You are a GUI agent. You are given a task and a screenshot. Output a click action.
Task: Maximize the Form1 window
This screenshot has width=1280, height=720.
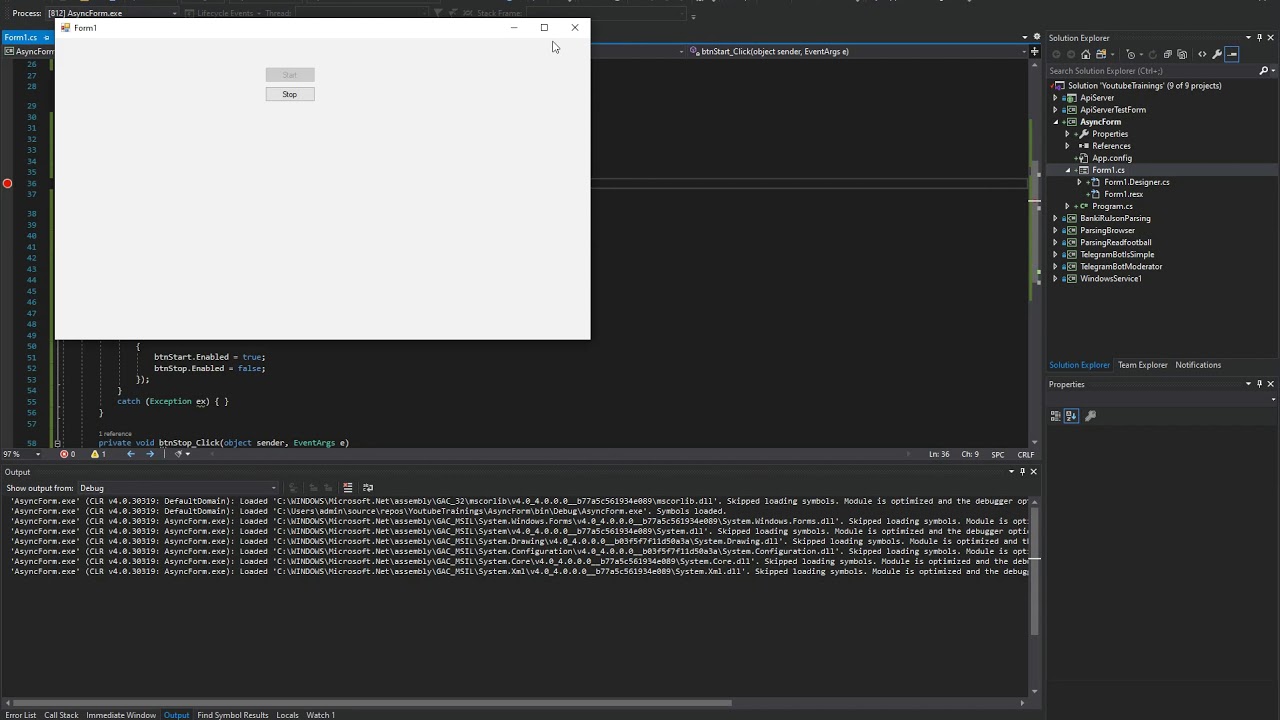point(544,27)
